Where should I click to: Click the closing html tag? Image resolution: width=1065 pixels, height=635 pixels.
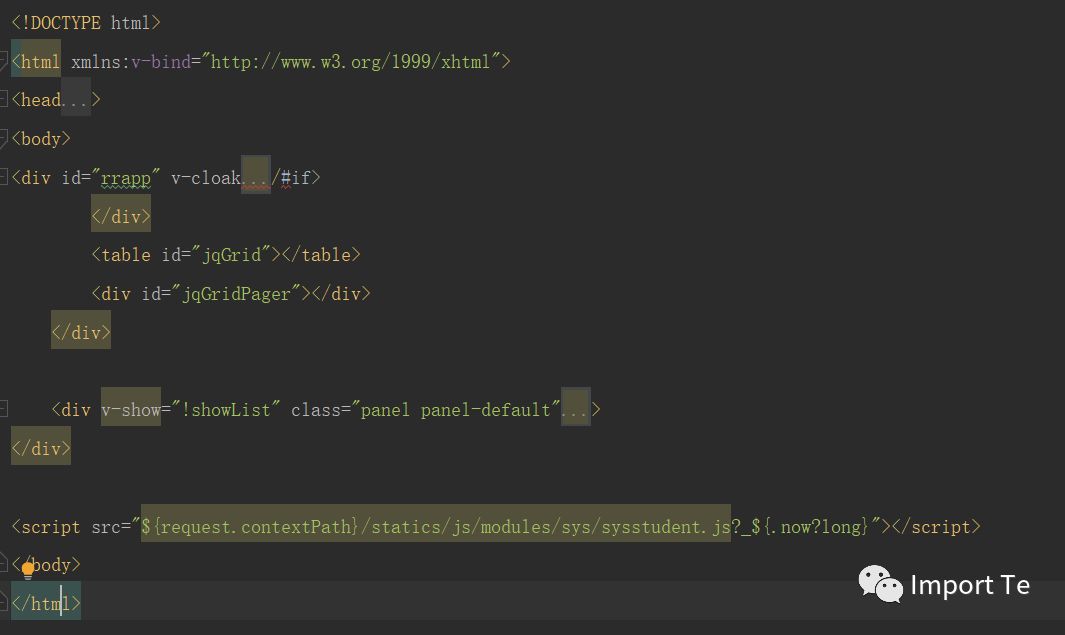46,603
